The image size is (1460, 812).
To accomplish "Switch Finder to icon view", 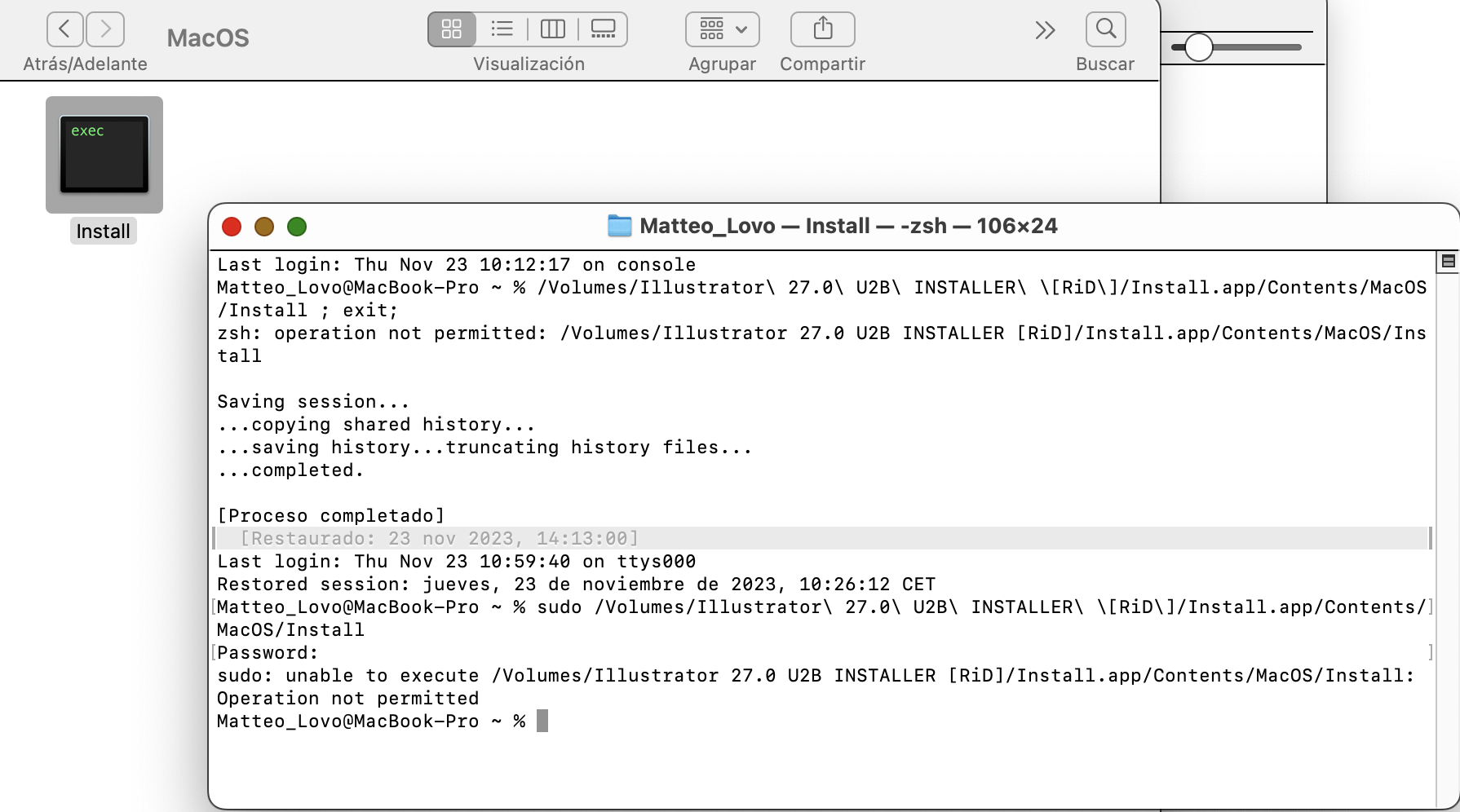I will 452,29.
